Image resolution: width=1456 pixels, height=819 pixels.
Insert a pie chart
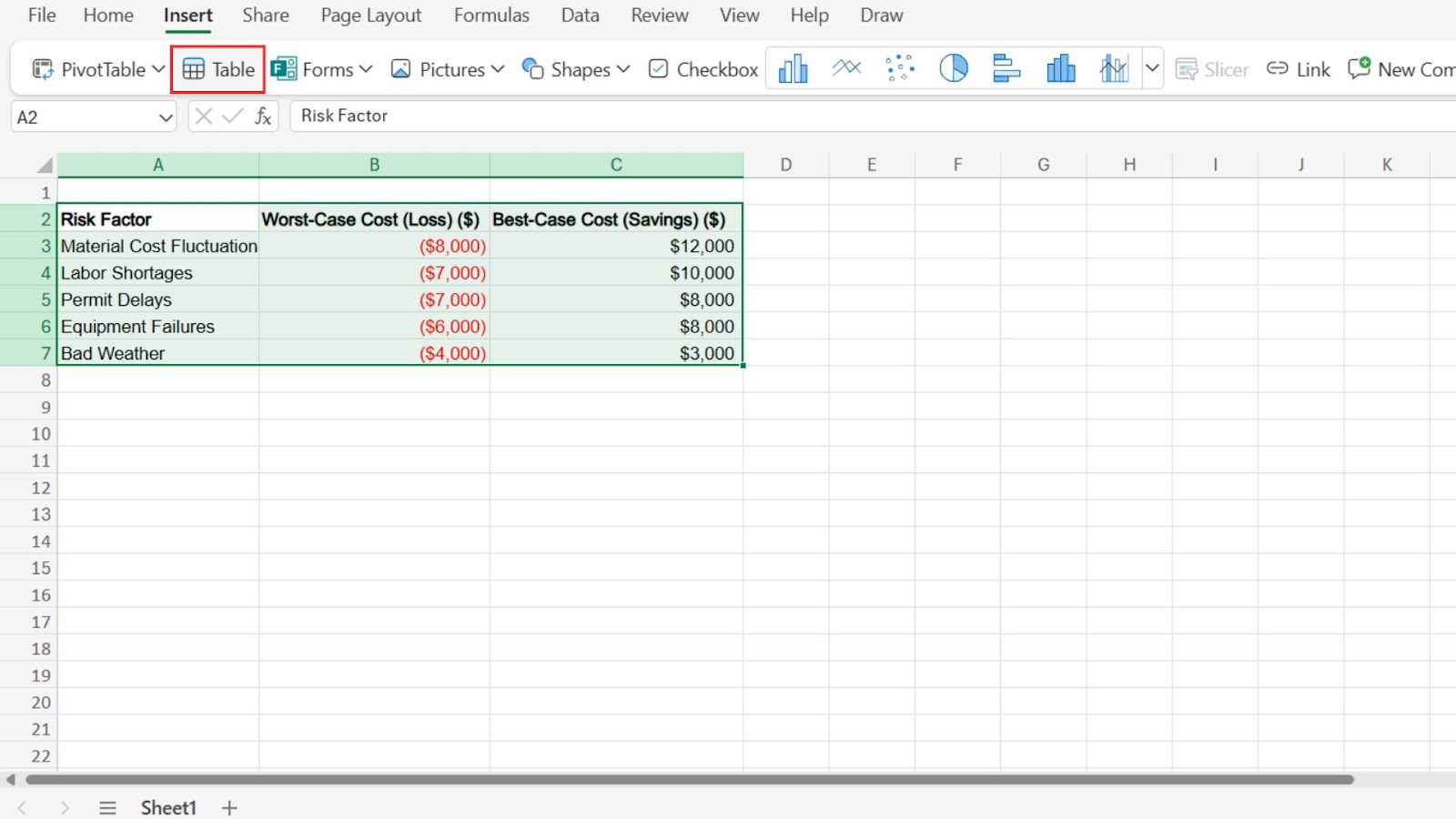pyautogui.click(x=953, y=69)
